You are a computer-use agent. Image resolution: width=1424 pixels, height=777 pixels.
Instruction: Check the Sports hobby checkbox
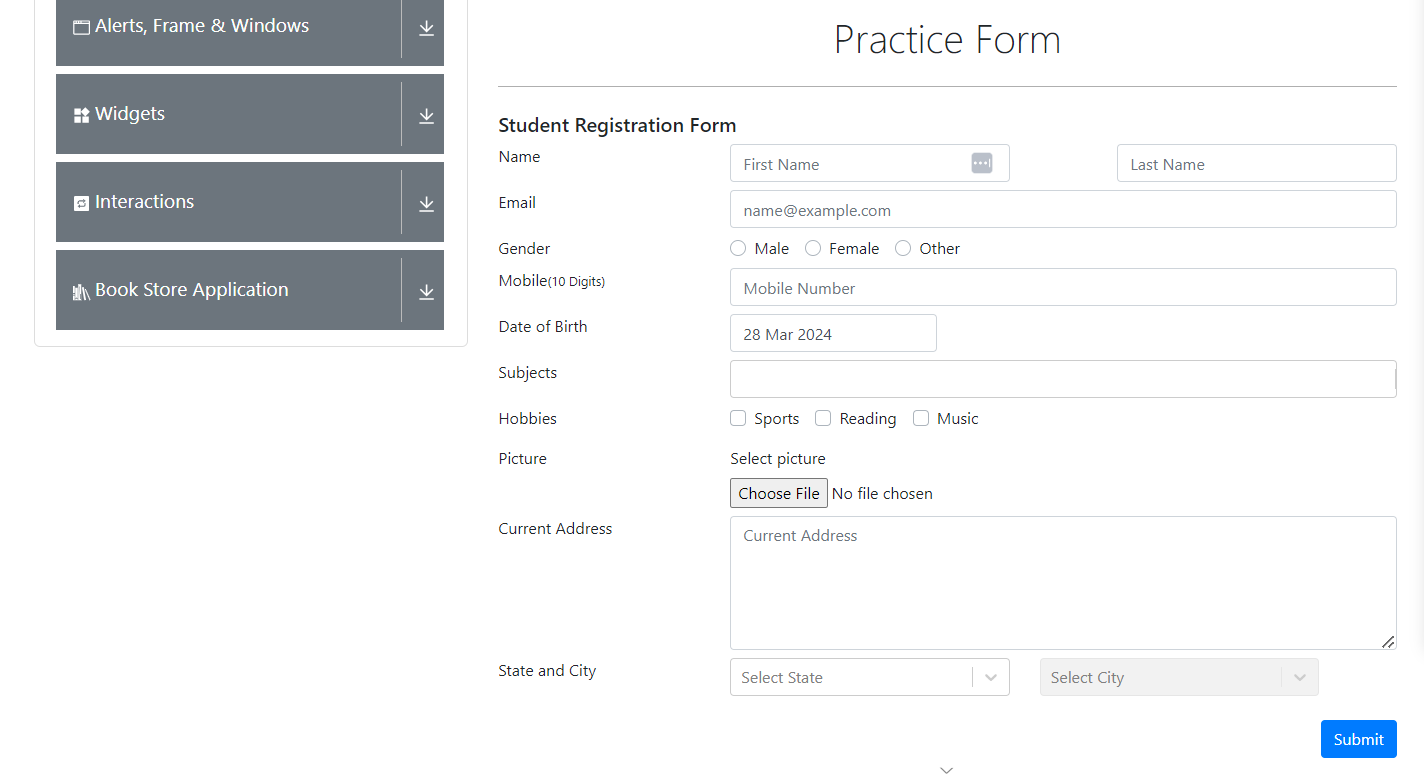738,418
